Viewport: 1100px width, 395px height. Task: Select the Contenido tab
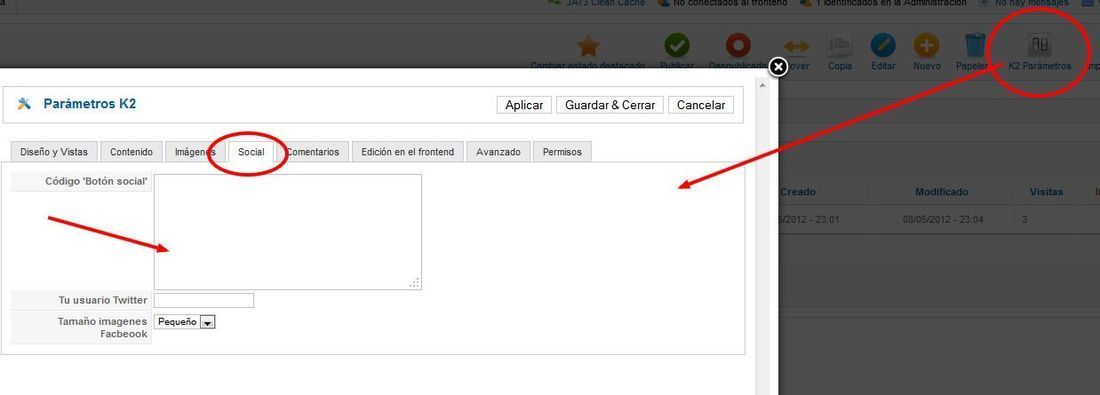pyautogui.click(x=131, y=152)
